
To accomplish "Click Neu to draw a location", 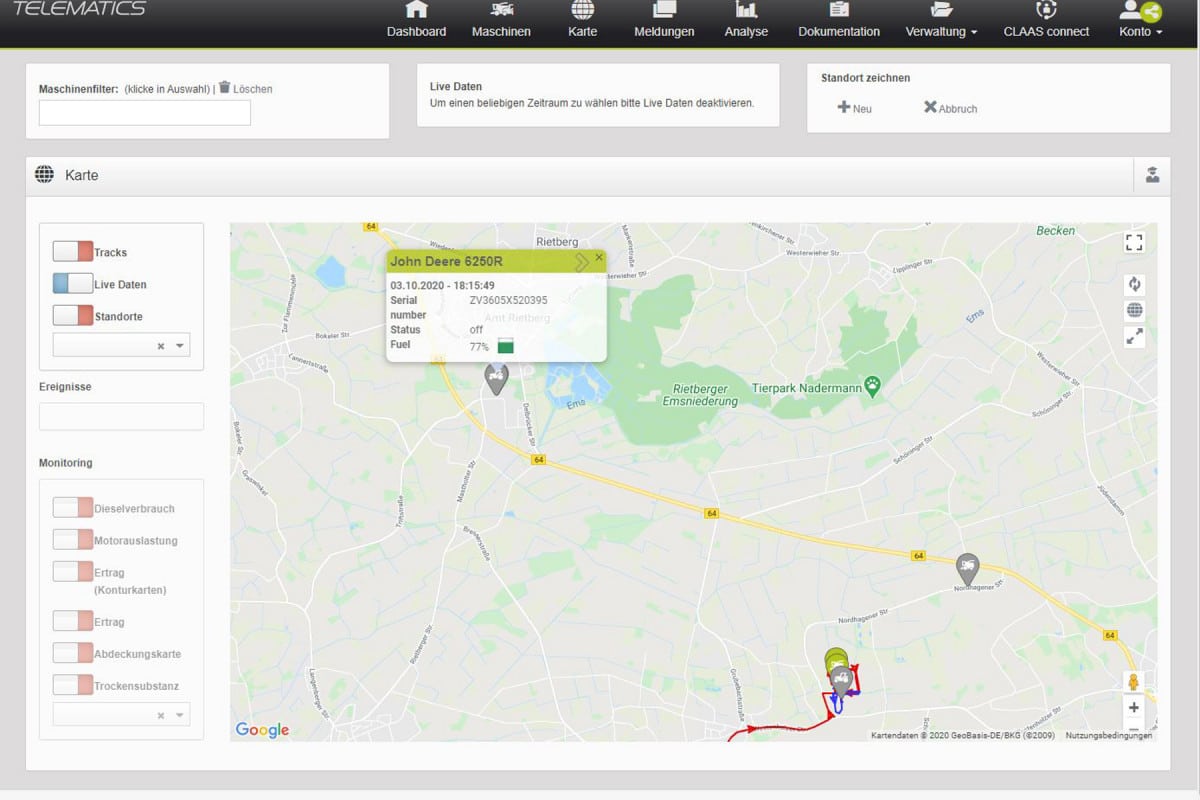I will (x=862, y=109).
